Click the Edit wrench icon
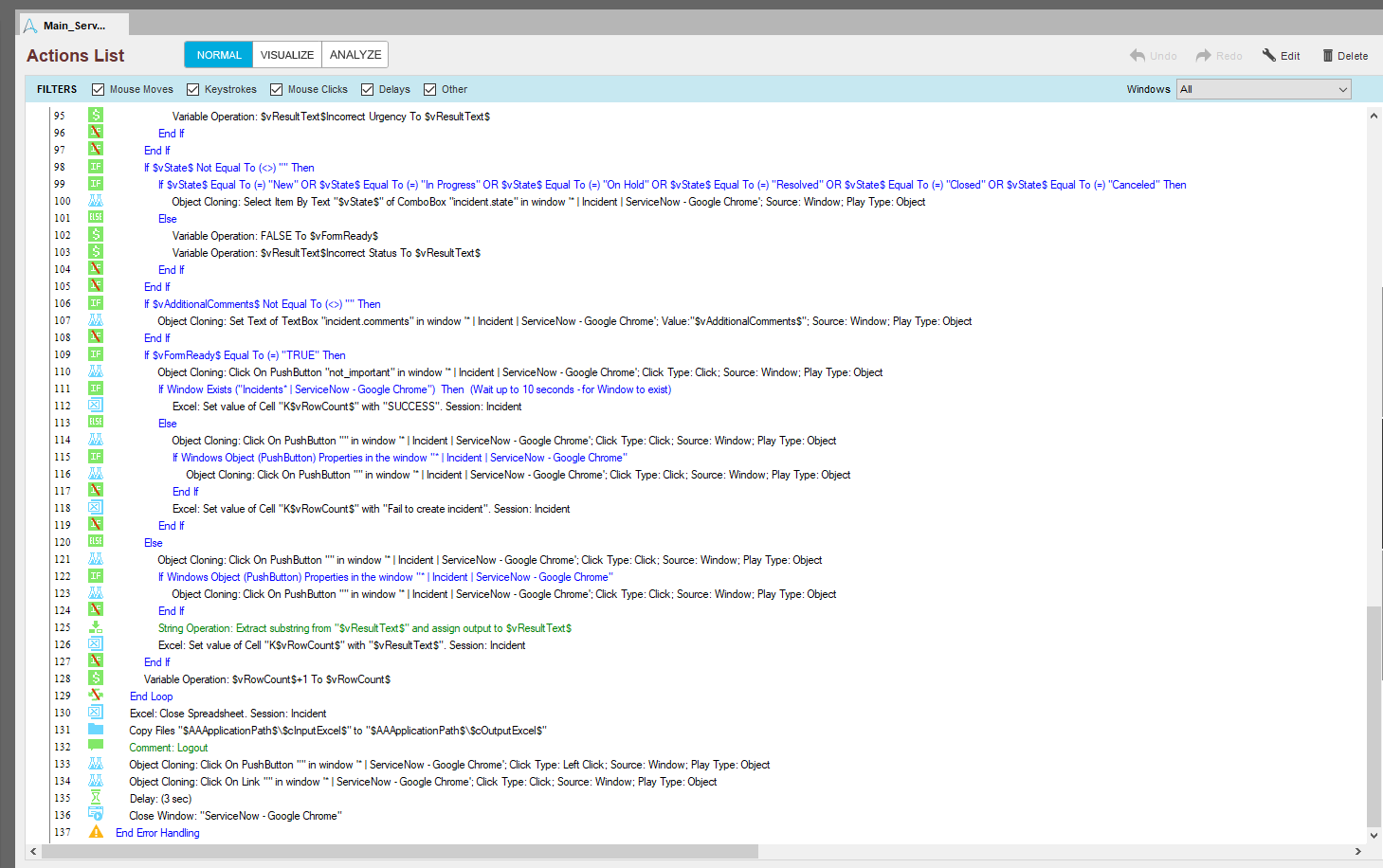This screenshot has height=868, width=1383. (1268, 55)
